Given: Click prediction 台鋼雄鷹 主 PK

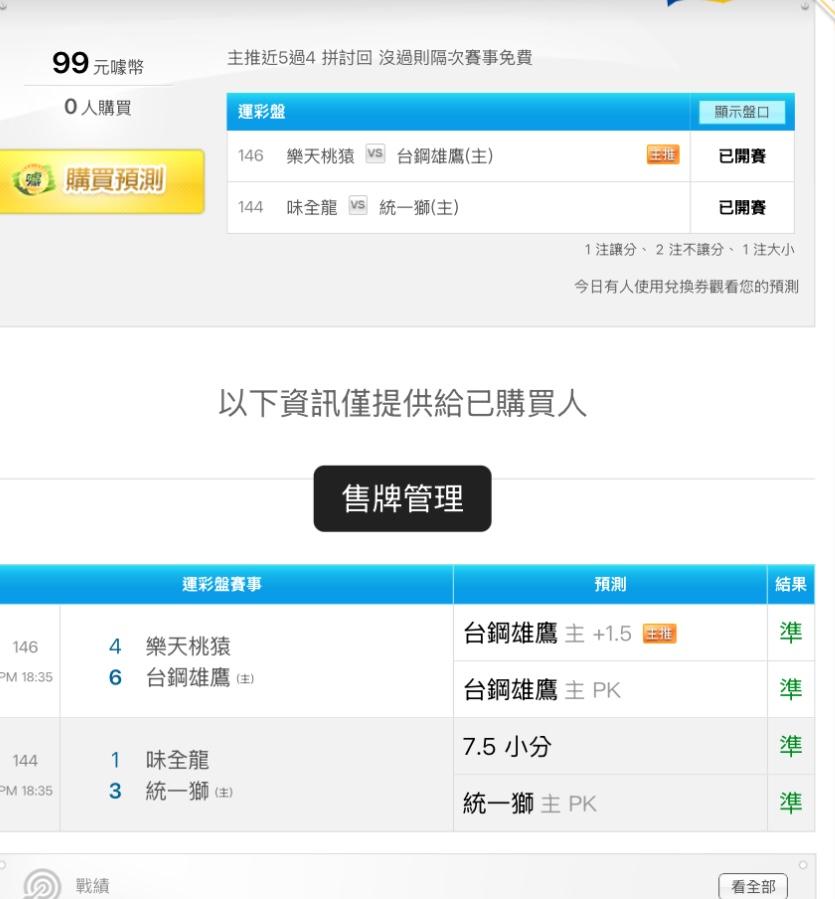Looking at the screenshot, I should [x=542, y=690].
